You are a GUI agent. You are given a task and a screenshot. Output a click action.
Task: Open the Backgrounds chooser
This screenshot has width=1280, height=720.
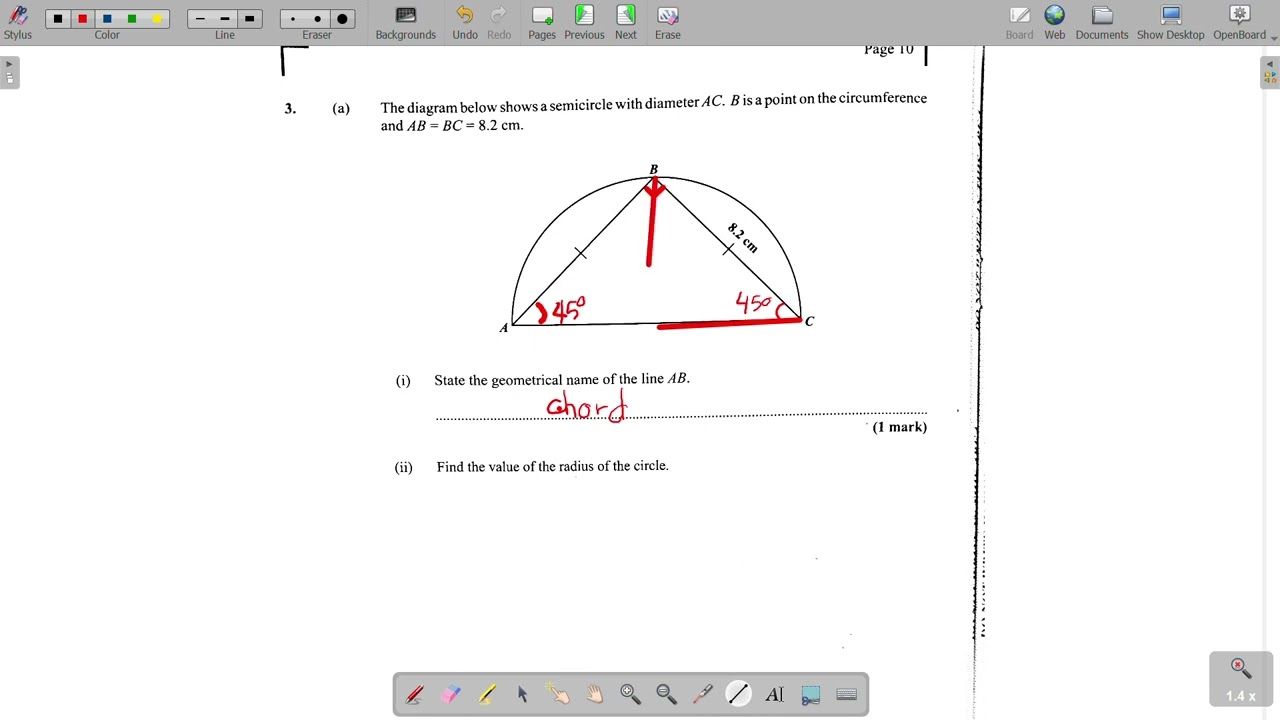[405, 23]
